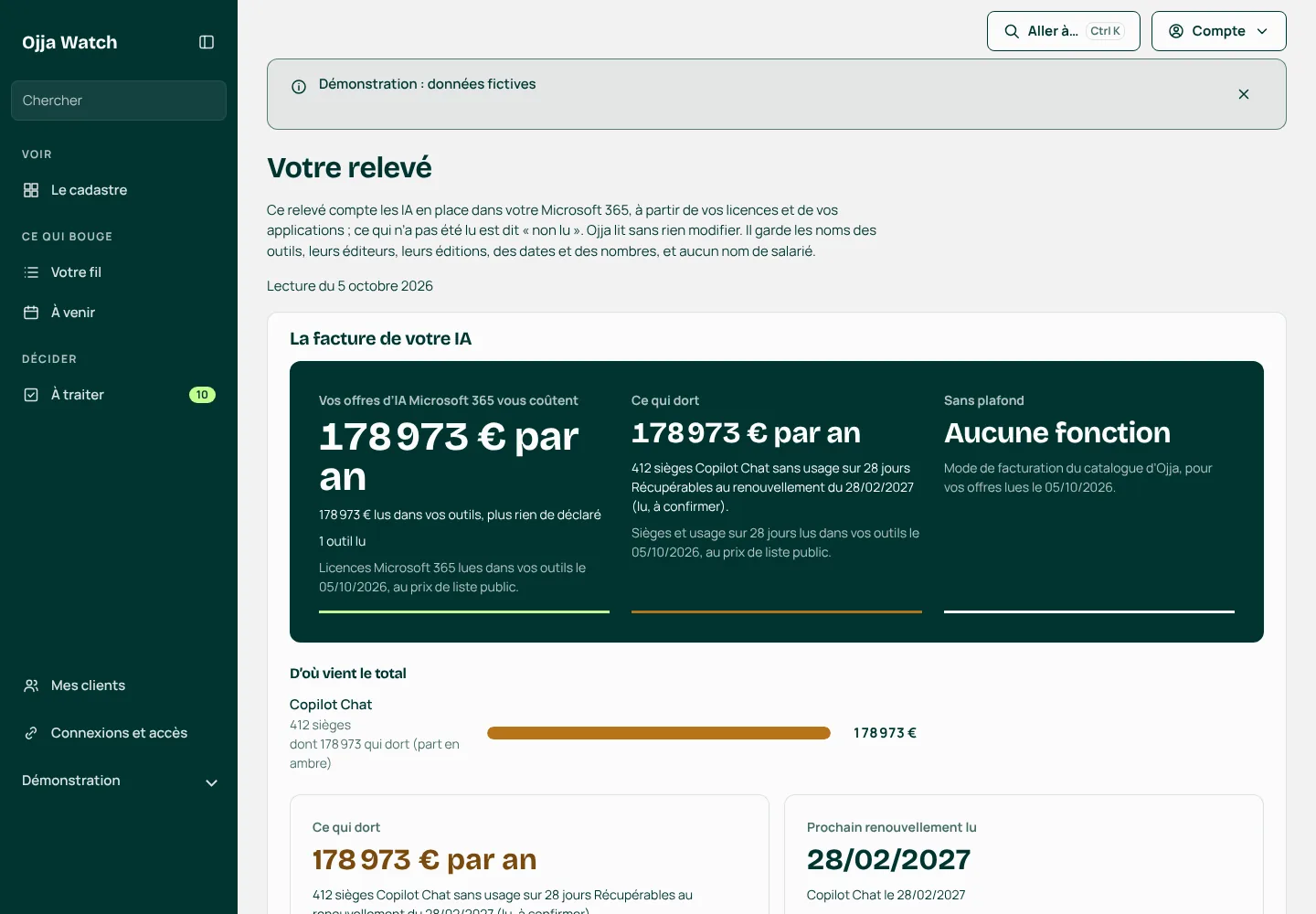1316x914 pixels.
Task: Open Connexions et accès
Action: (119, 733)
